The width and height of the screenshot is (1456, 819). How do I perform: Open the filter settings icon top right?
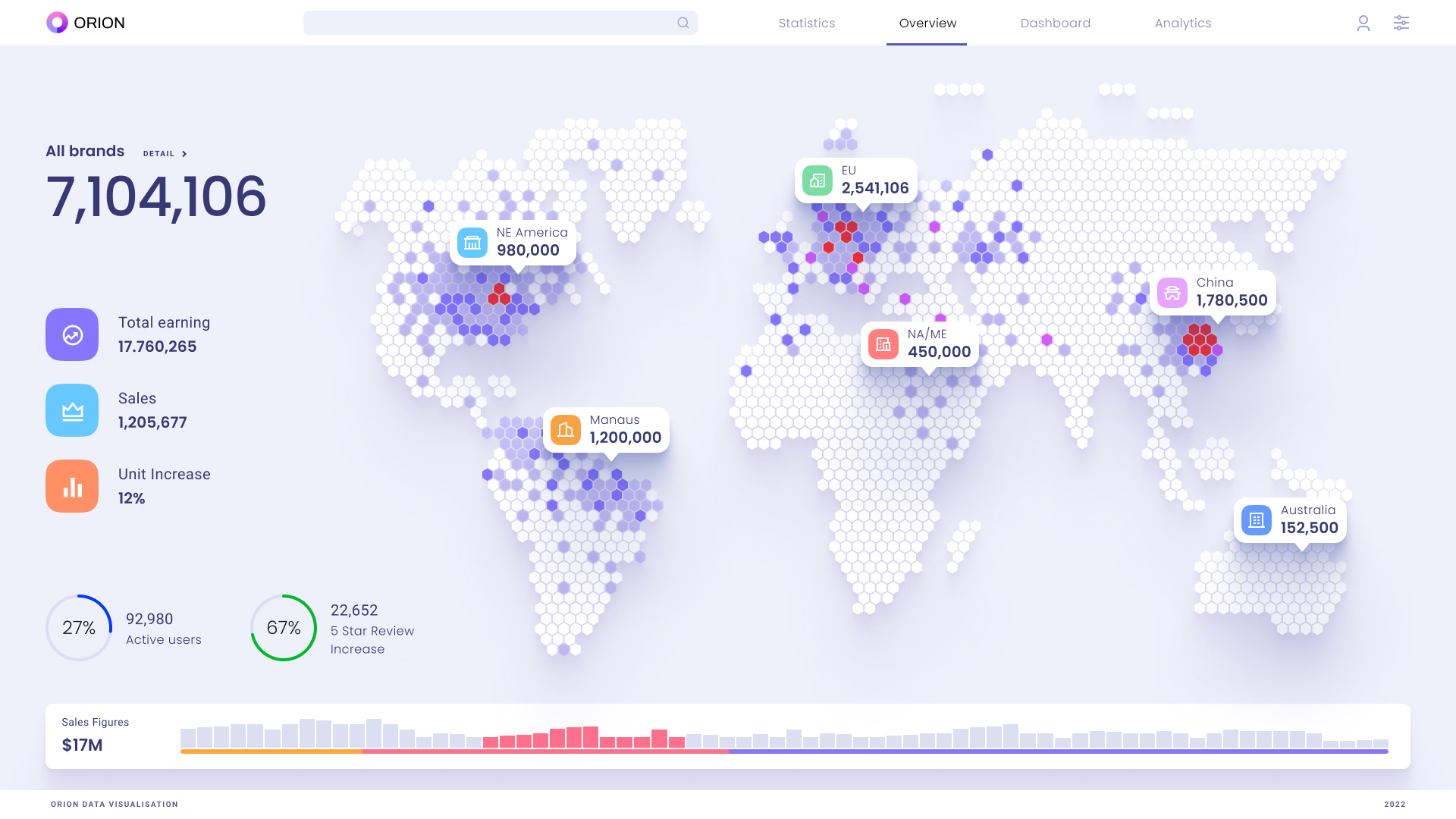click(1401, 23)
